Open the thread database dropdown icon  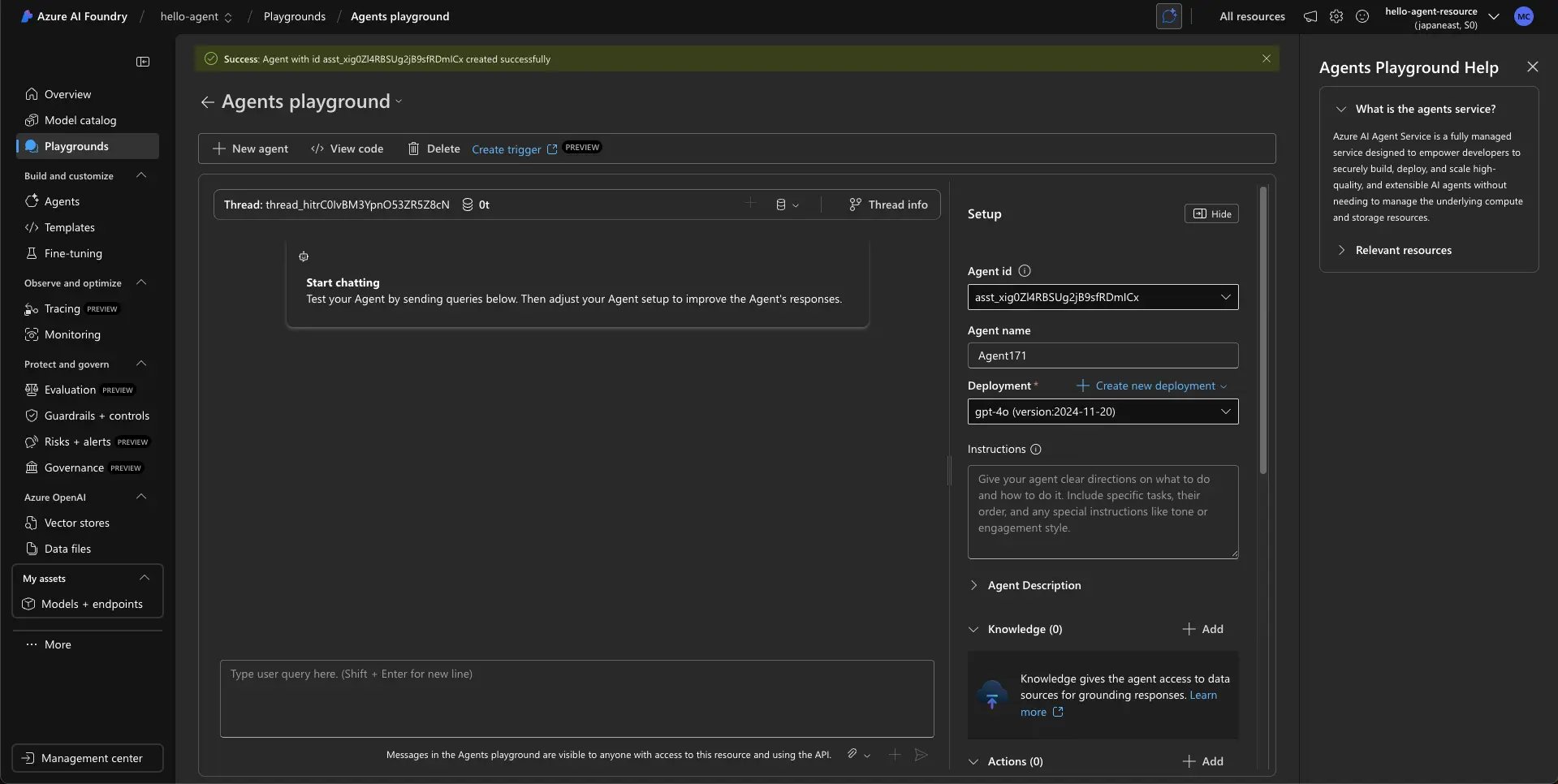coord(787,205)
